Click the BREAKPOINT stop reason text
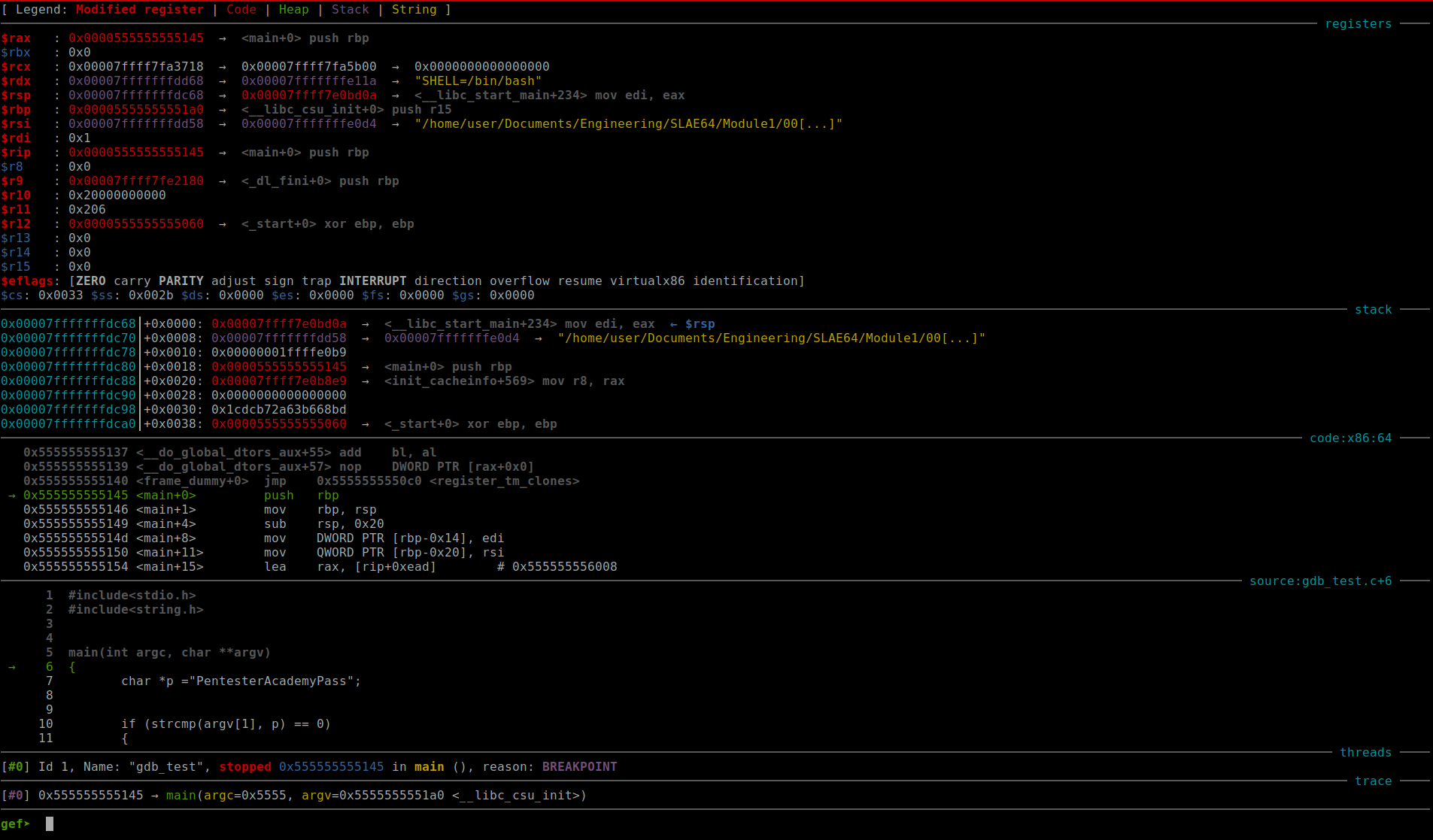The height and width of the screenshot is (840, 1433). [x=579, y=767]
